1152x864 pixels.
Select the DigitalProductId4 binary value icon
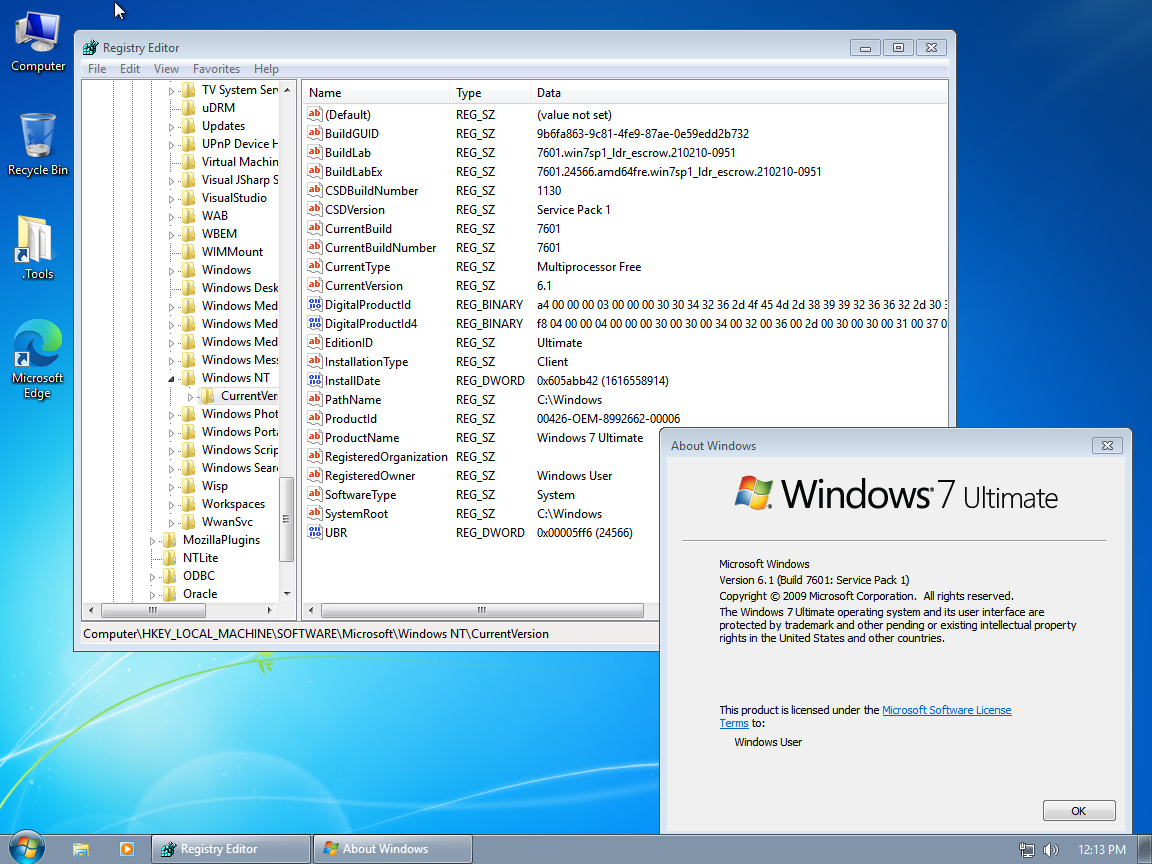314,324
